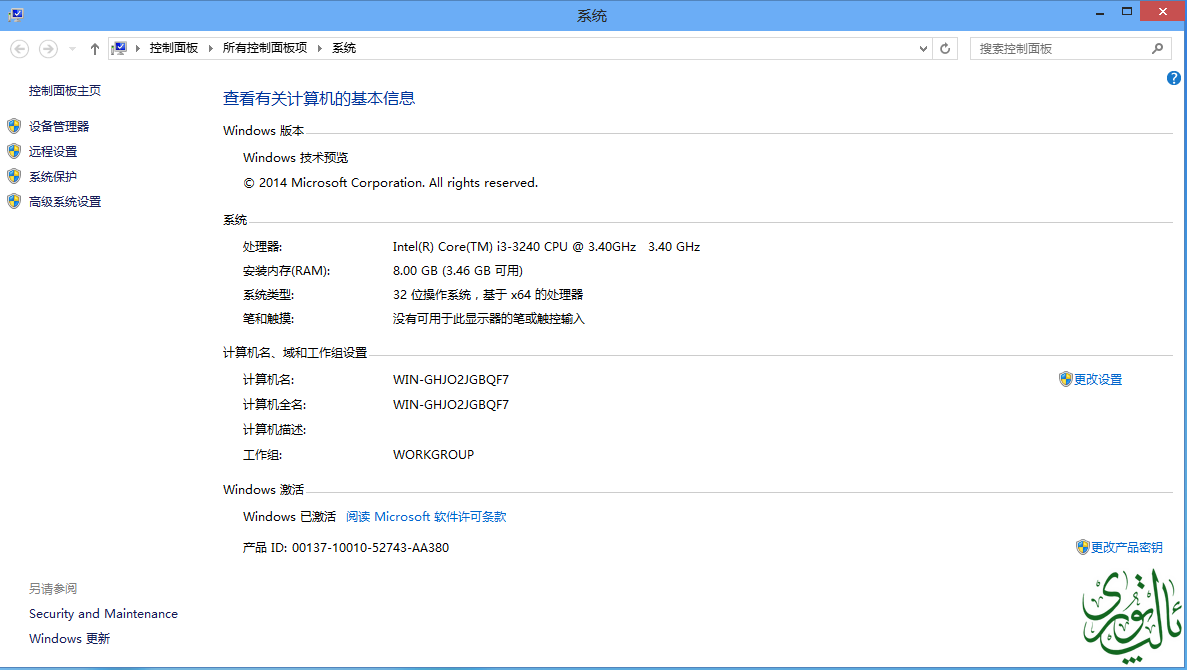Screen dimensions: 1187x670
Task: Open 系统保护 link
Action: click(53, 176)
